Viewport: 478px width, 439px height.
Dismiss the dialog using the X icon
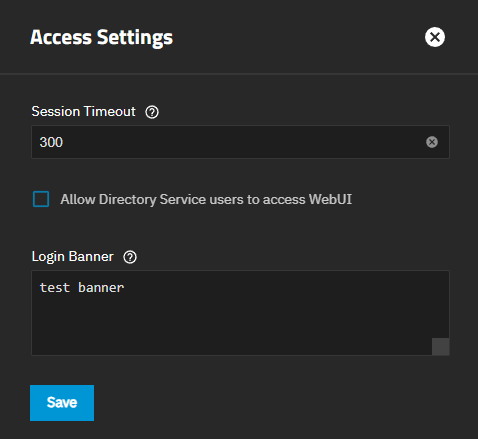coord(435,37)
